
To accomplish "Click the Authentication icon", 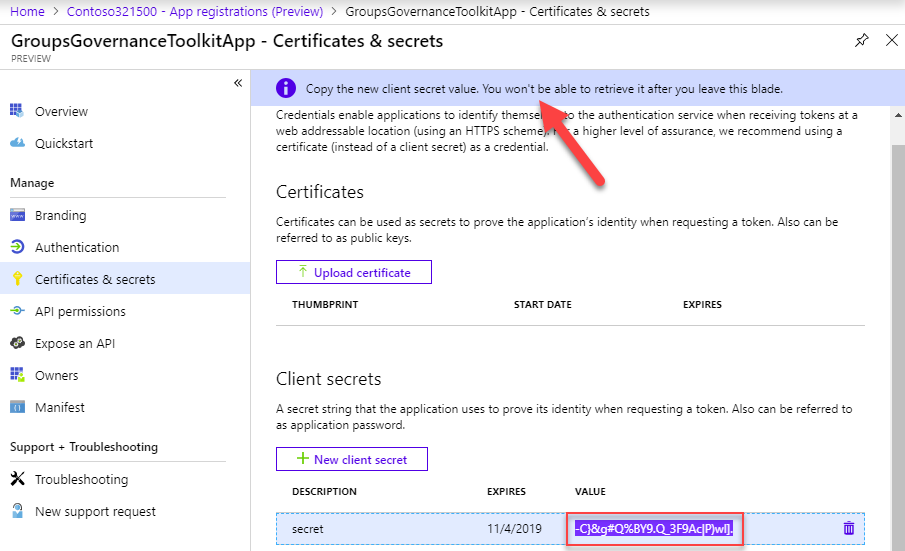I will 17,247.
